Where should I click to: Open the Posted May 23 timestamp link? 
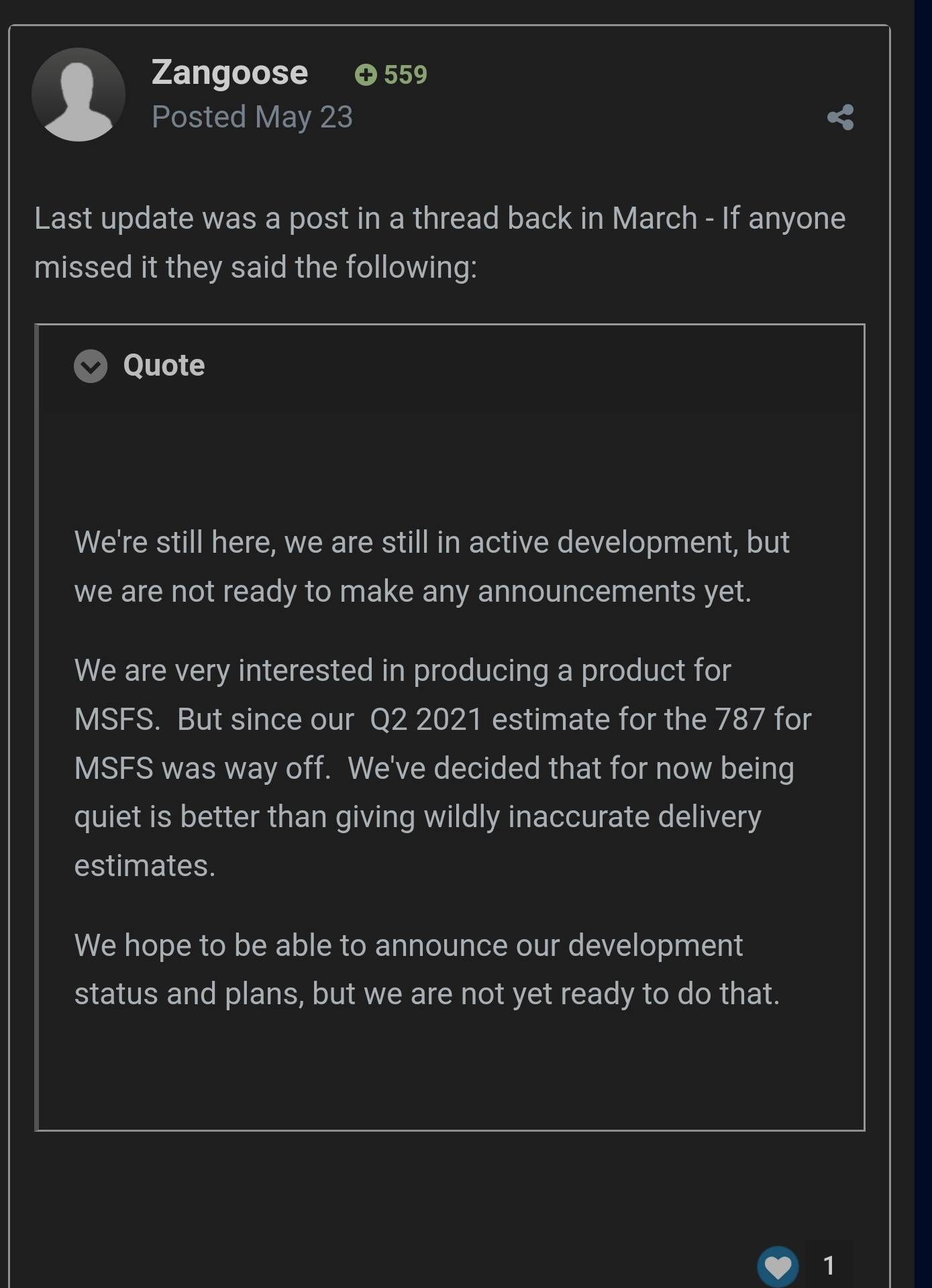tap(252, 117)
